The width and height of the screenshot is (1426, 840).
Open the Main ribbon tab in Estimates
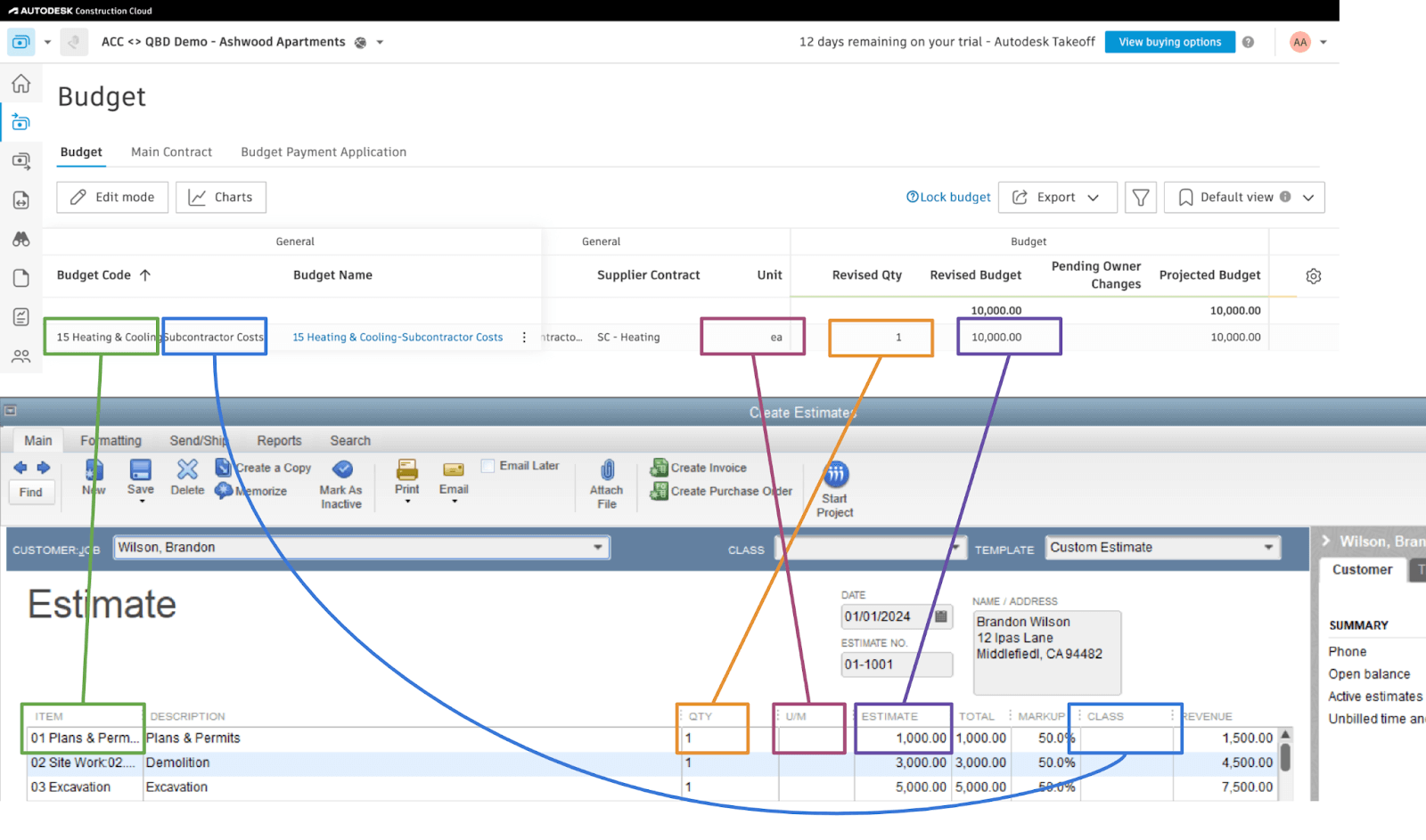click(38, 440)
